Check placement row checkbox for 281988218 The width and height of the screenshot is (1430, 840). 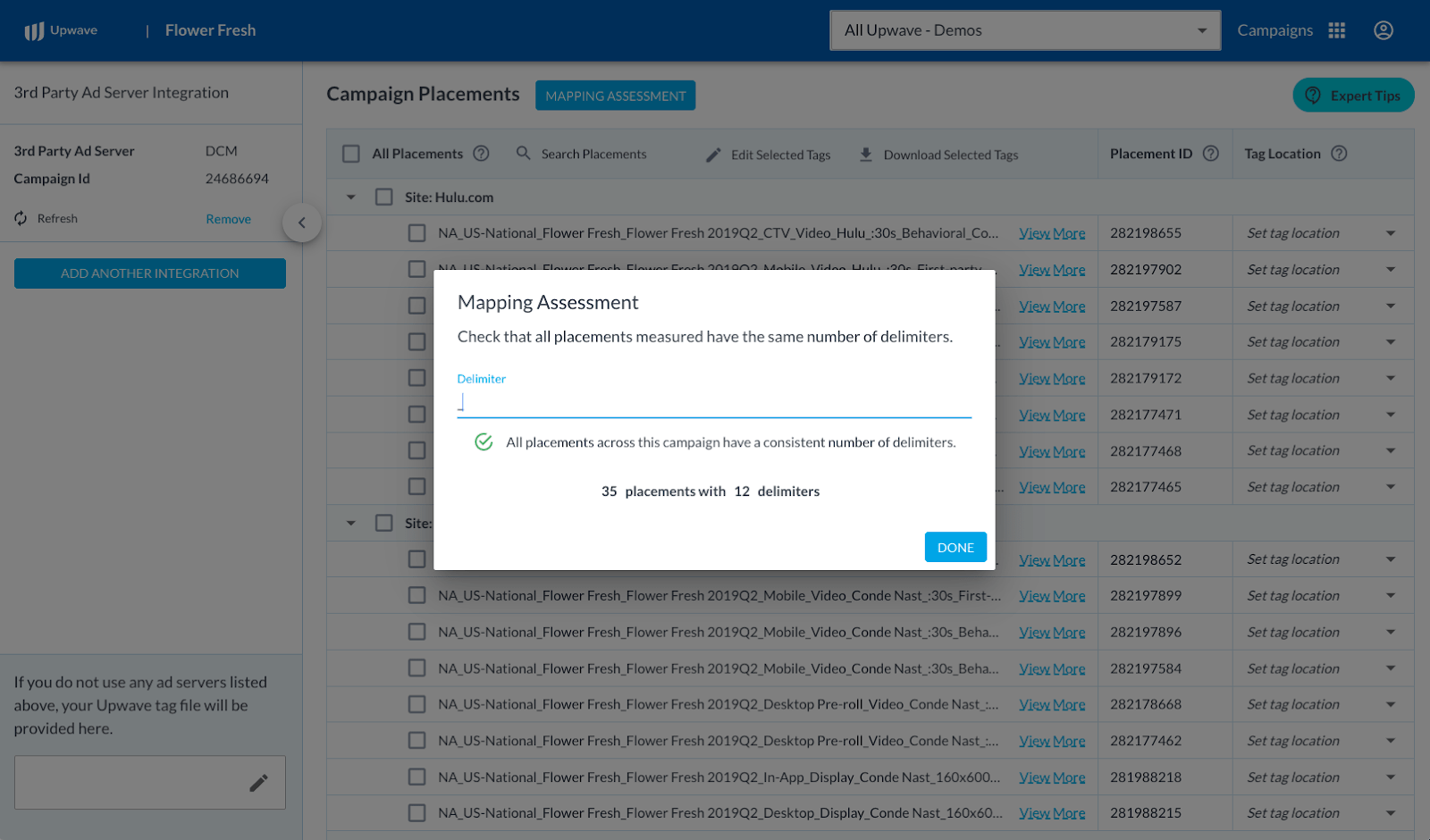(416, 777)
